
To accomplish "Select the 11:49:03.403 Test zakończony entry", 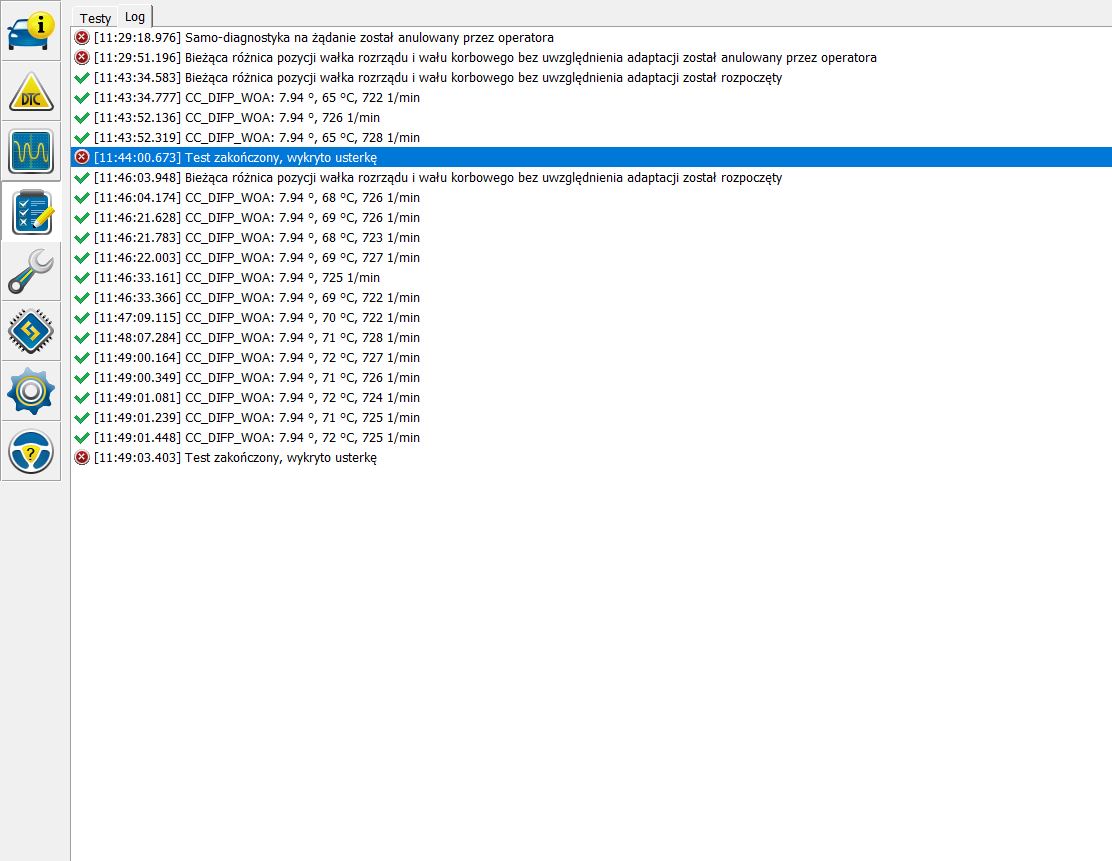I will [x=235, y=457].
